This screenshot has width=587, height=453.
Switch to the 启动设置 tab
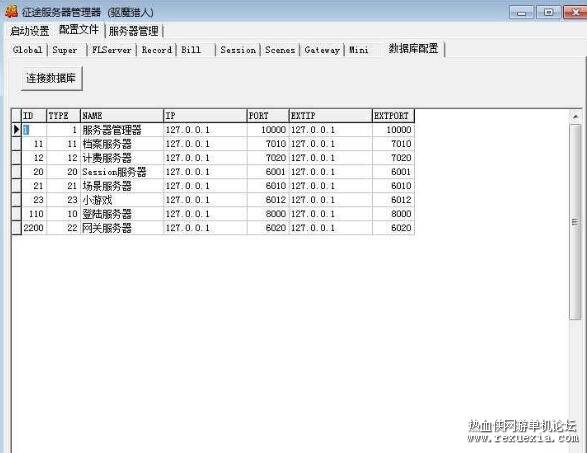click(x=30, y=31)
